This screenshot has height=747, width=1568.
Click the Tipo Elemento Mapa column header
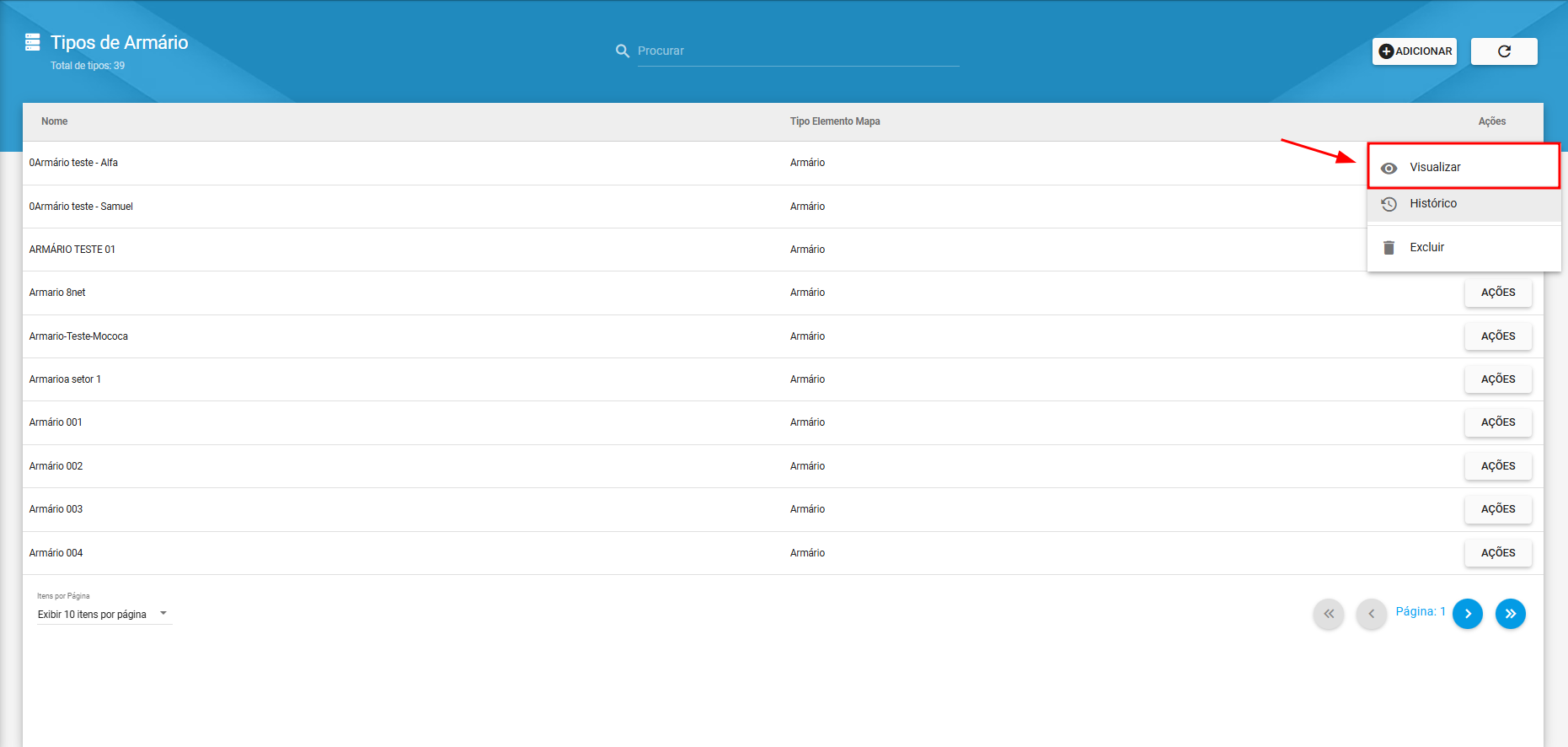835,121
